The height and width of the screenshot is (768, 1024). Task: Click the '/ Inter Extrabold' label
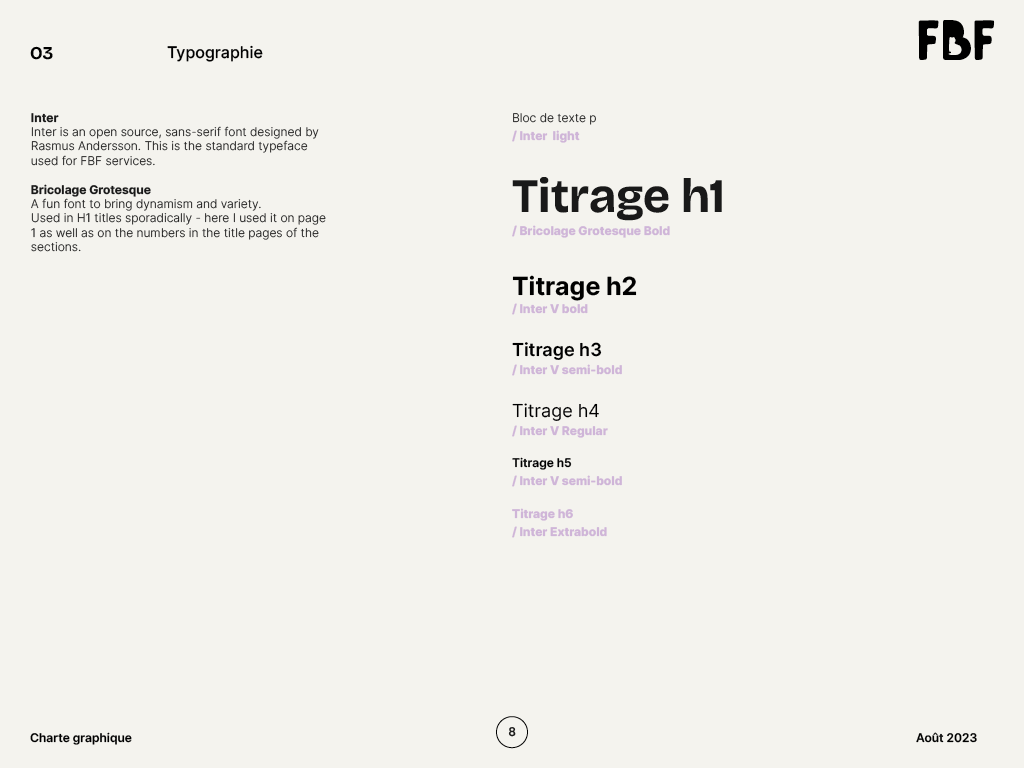coord(560,532)
